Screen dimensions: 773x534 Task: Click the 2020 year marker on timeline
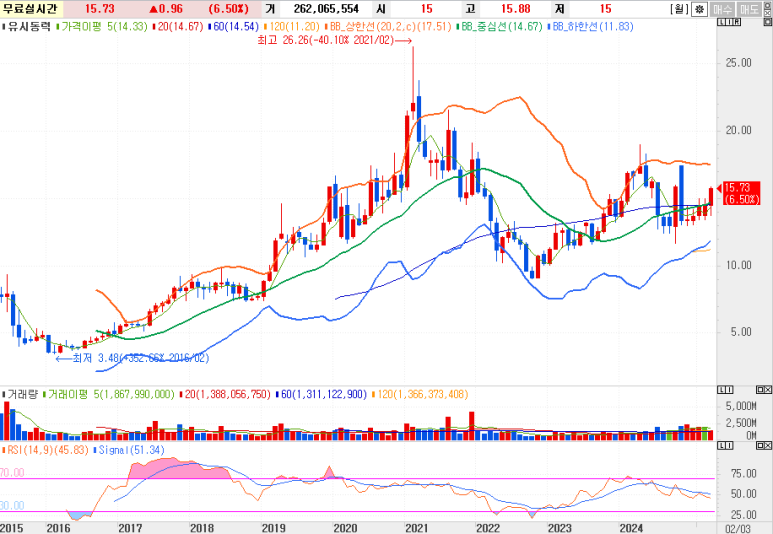[345, 528]
